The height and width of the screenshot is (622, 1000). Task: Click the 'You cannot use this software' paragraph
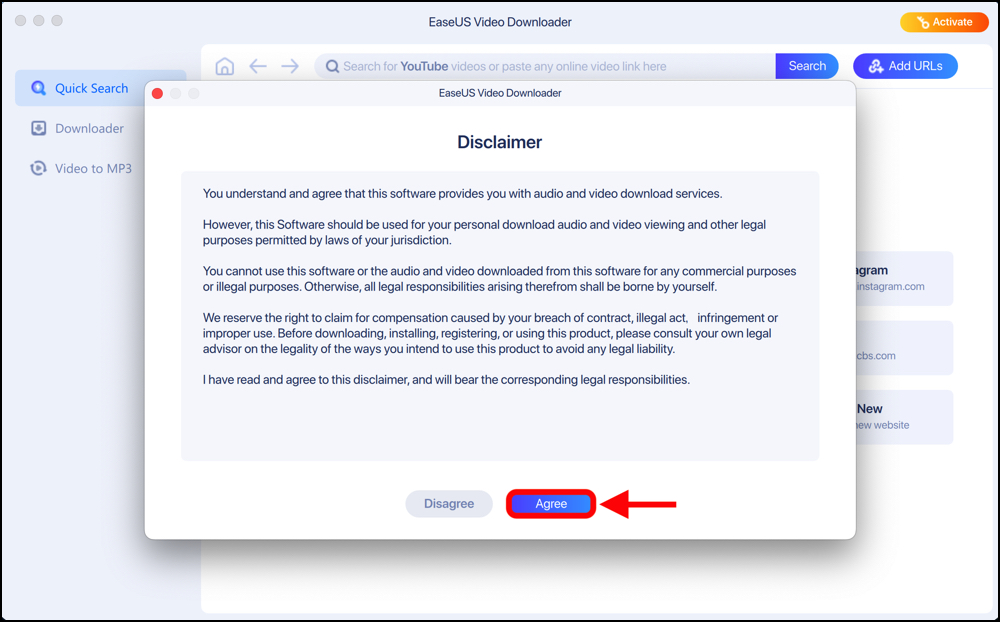499,279
